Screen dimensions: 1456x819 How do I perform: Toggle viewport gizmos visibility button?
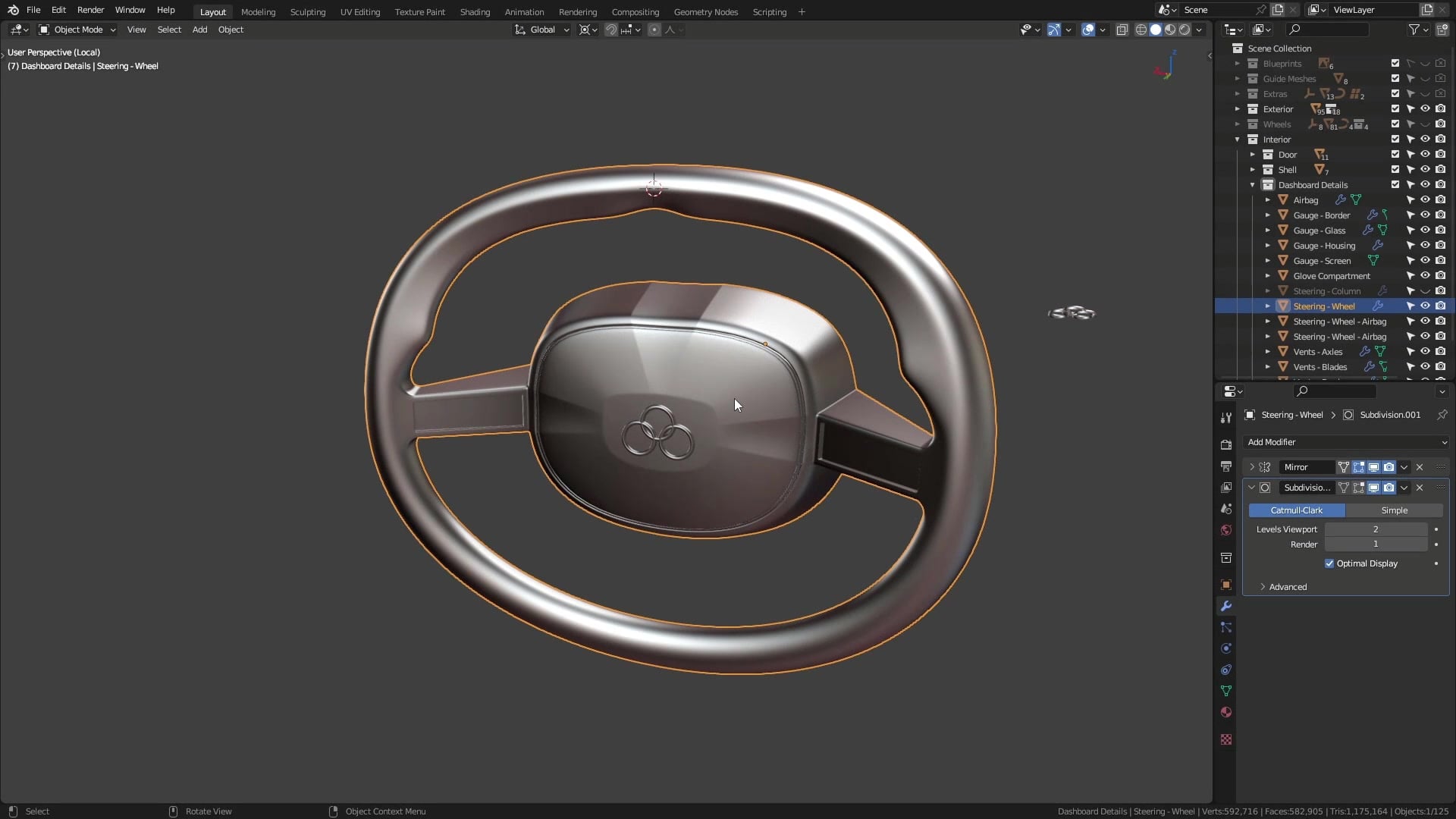(1054, 30)
